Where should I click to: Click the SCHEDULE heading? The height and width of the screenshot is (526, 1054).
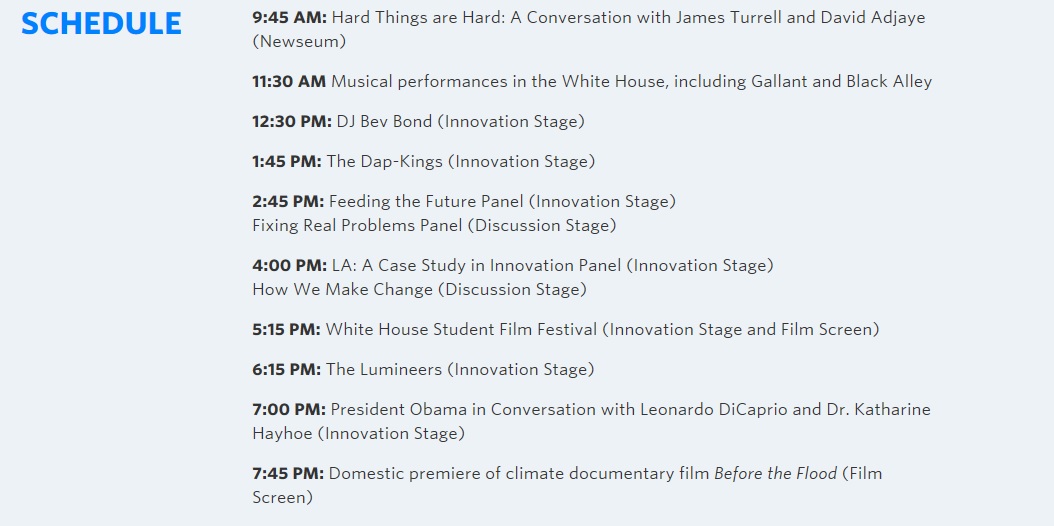pos(101,24)
